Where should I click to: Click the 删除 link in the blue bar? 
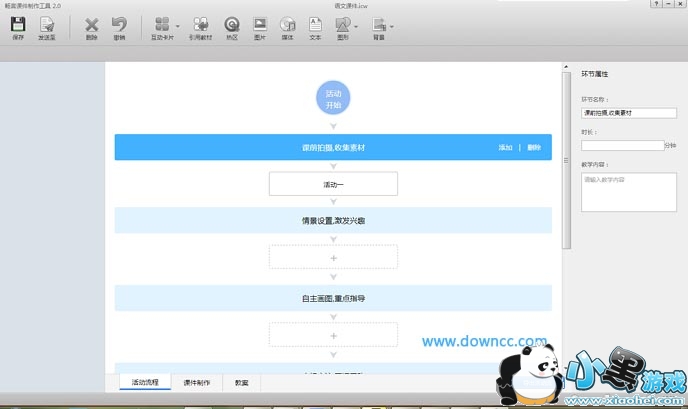tap(534, 147)
